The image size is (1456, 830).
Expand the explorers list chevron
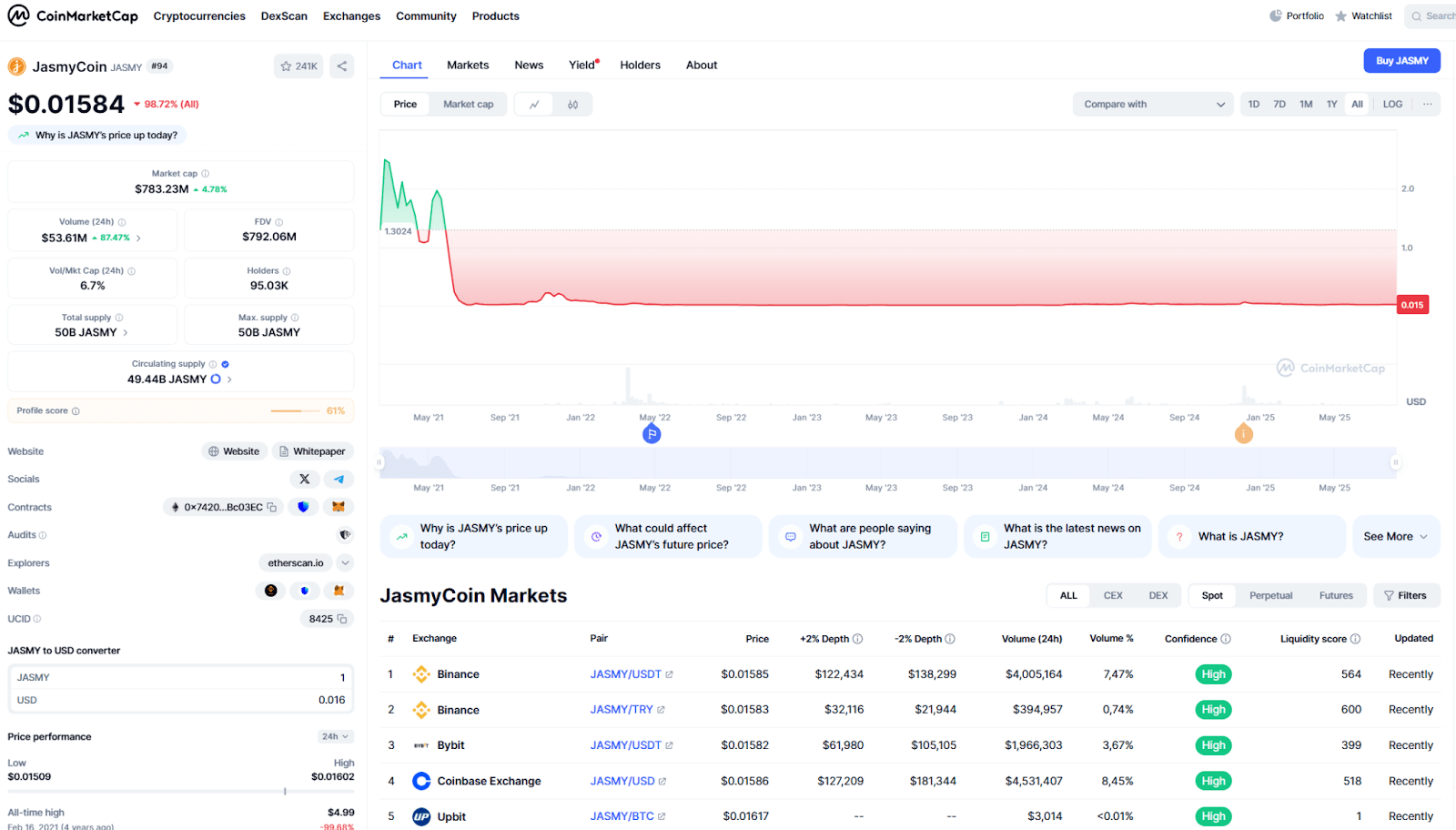[345, 563]
